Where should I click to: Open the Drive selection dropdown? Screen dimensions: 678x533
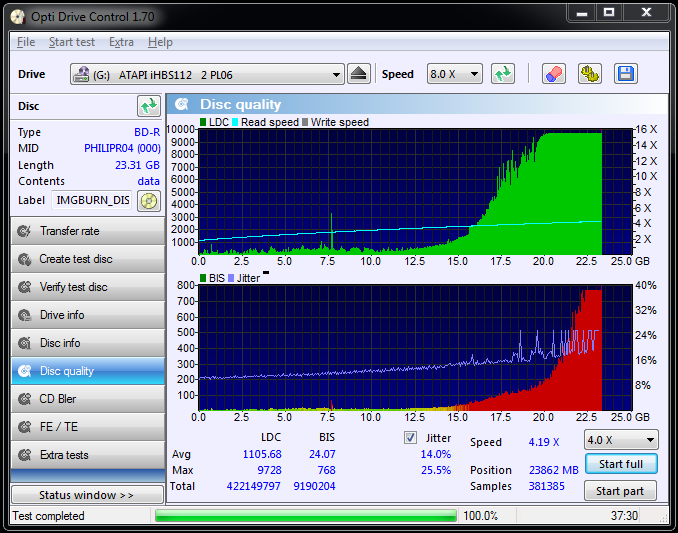click(x=207, y=74)
